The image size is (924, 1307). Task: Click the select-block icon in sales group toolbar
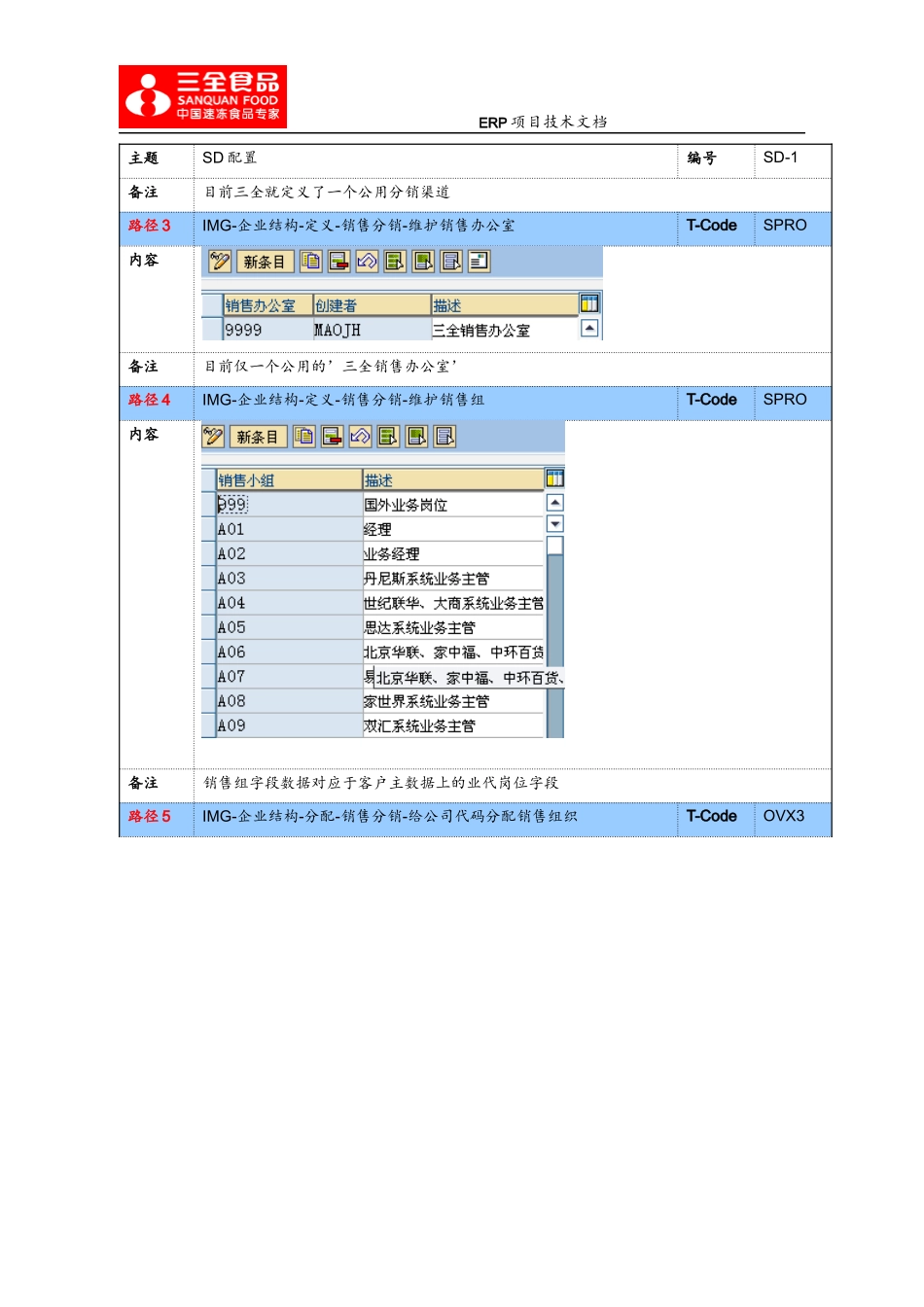[x=416, y=437]
